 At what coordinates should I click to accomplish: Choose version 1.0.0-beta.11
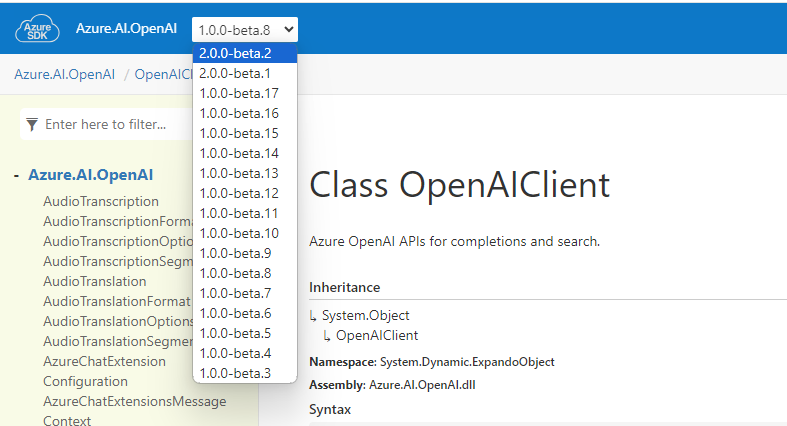245,214
